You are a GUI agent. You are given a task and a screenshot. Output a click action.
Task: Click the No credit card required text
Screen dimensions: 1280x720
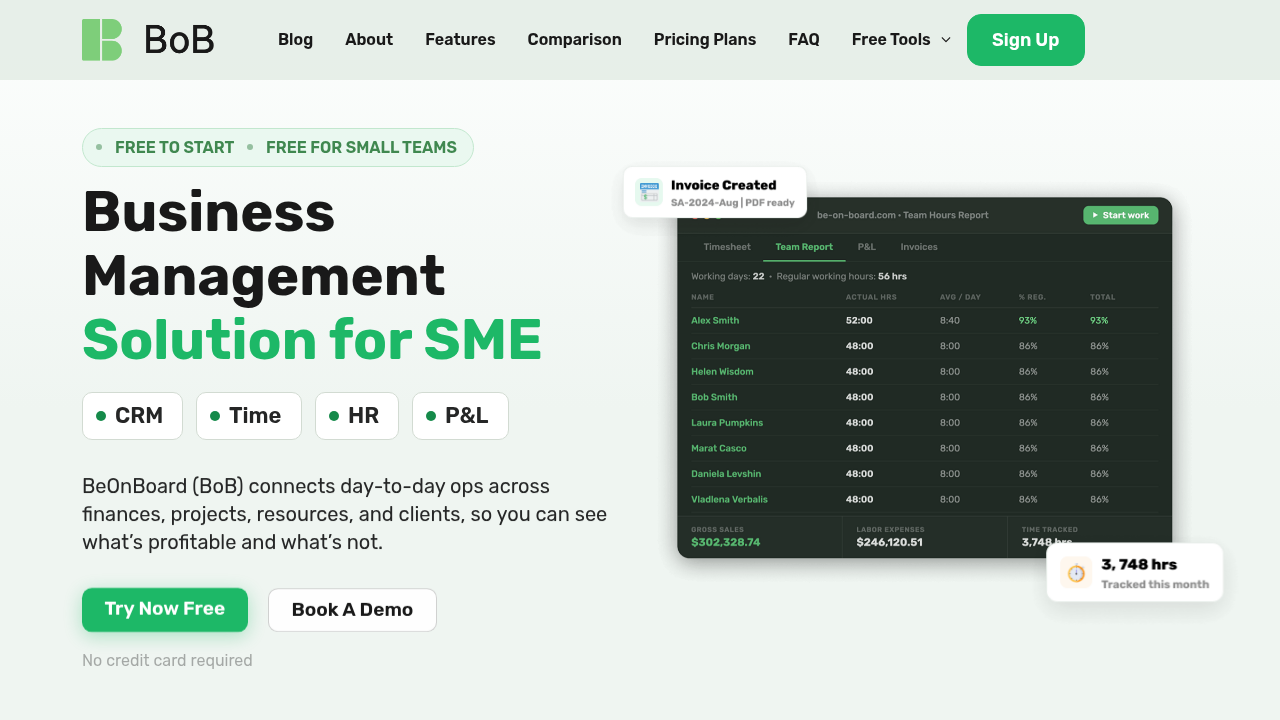click(167, 660)
